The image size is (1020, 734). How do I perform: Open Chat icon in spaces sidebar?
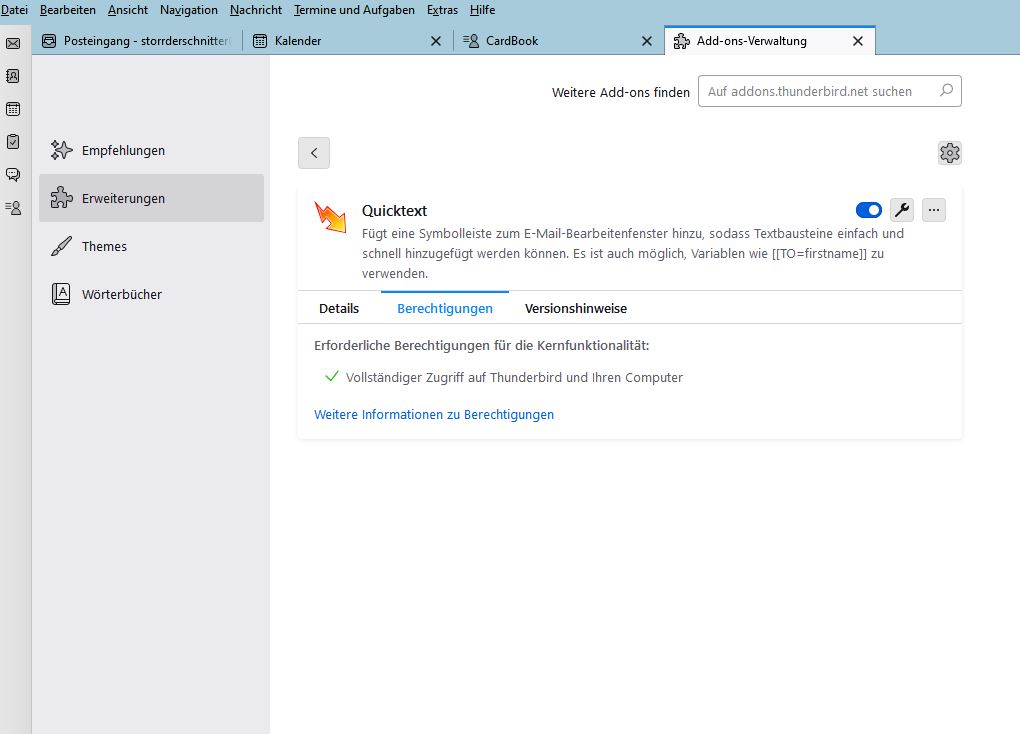pyautogui.click(x=13, y=174)
